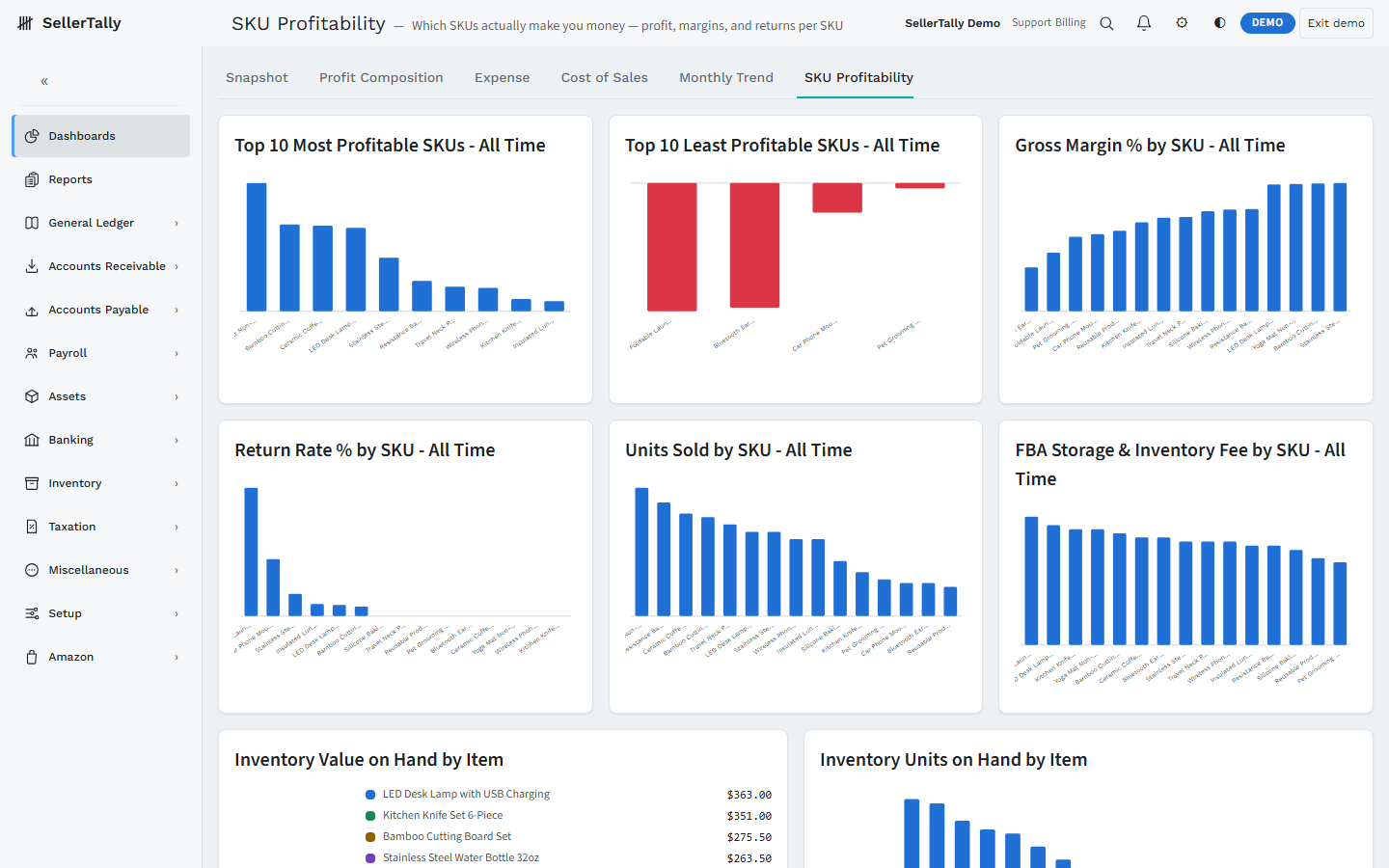Click the SellerTally logo icon
Screen dimensions: 1389x868
point(26,23)
